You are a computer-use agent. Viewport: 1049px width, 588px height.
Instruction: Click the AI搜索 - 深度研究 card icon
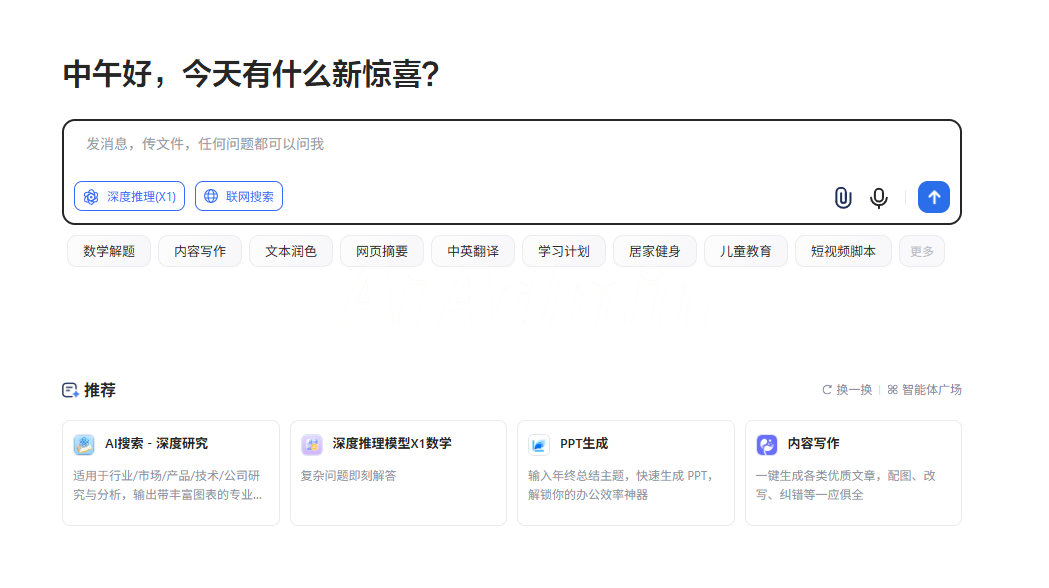[x=84, y=444]
